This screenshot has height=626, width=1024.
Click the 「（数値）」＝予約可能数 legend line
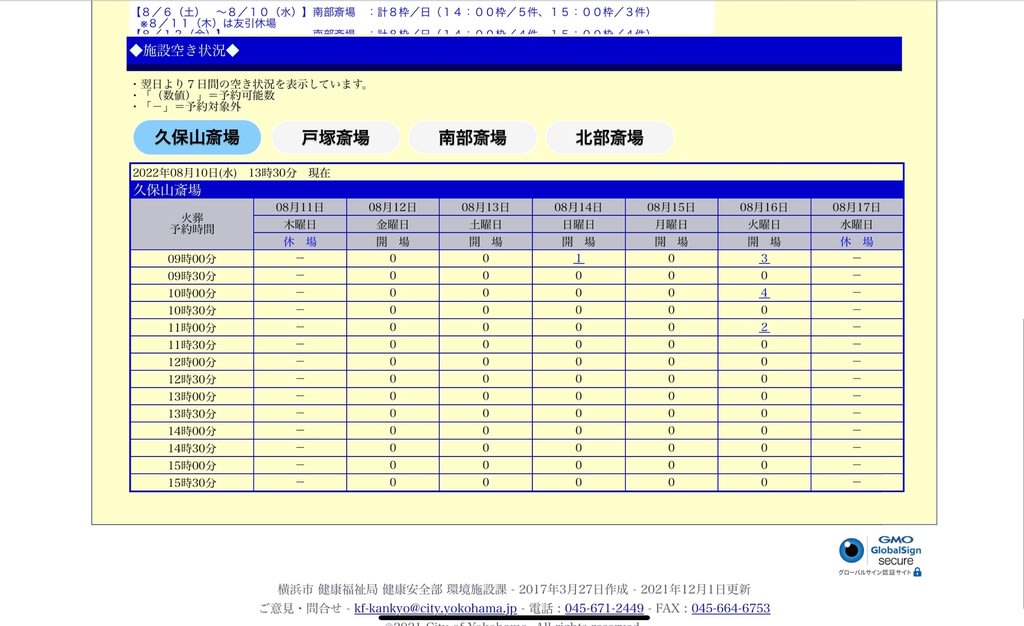(203, 95)
